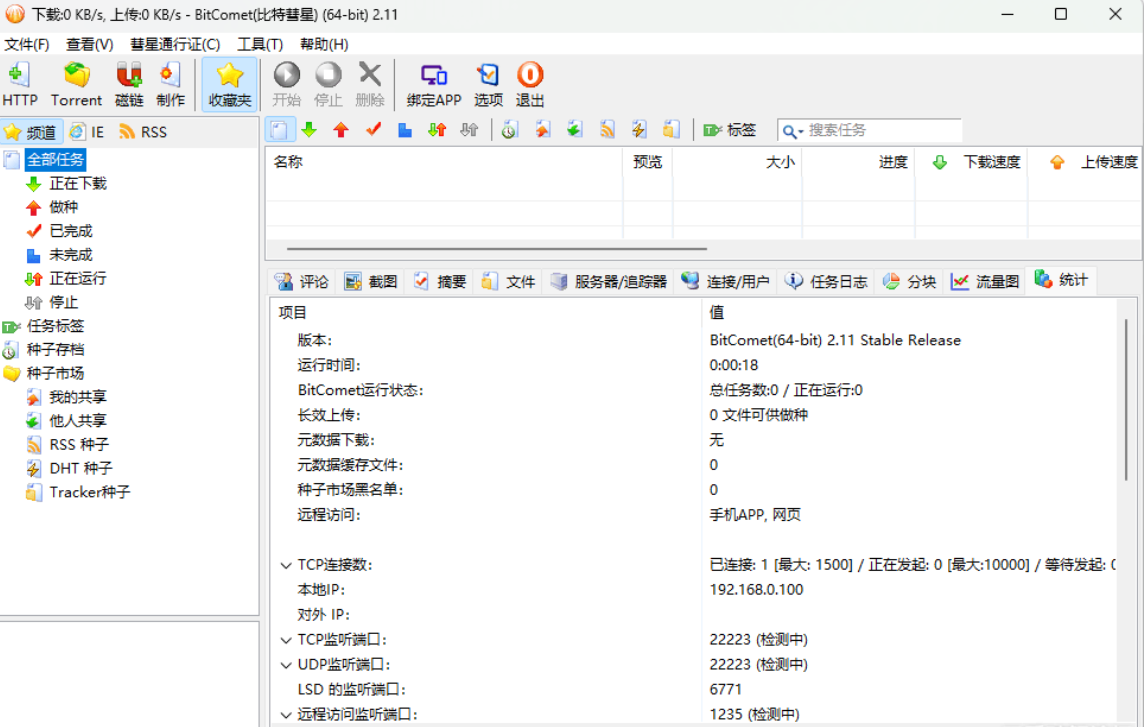The height and width of the screenshot is (727, 1144).
Task: Select 我的共享 in the sidebar tree
Action: [78, 397]
